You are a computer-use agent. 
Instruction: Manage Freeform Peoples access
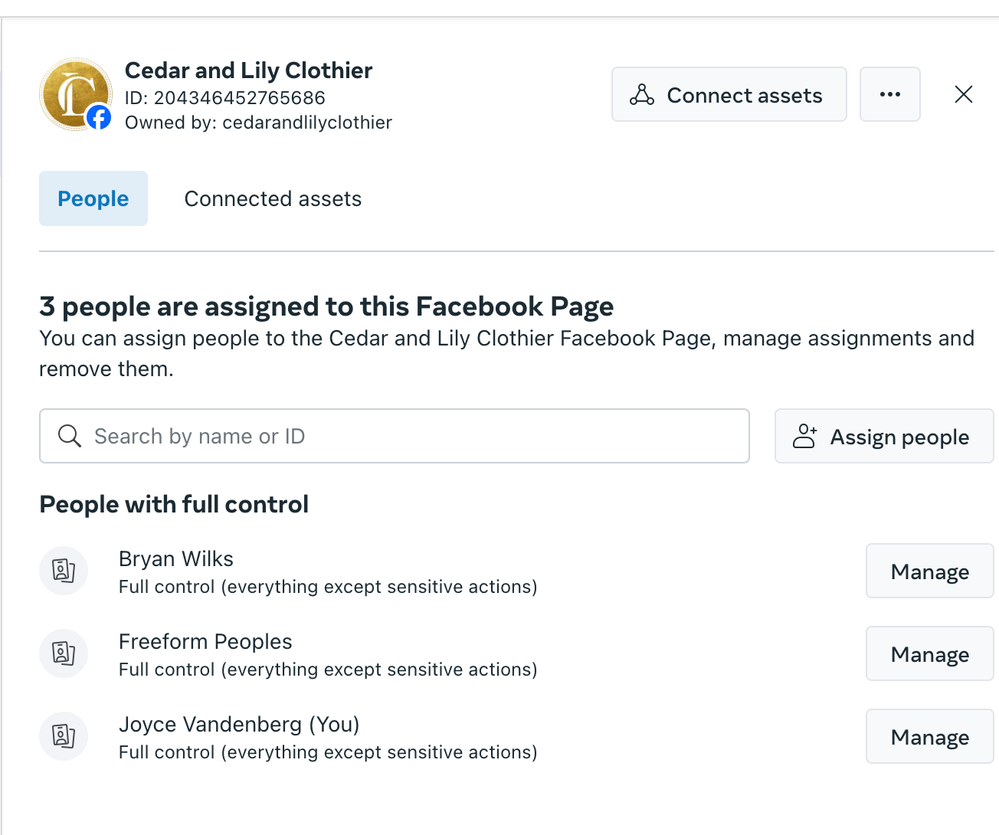tap(929, 655)
